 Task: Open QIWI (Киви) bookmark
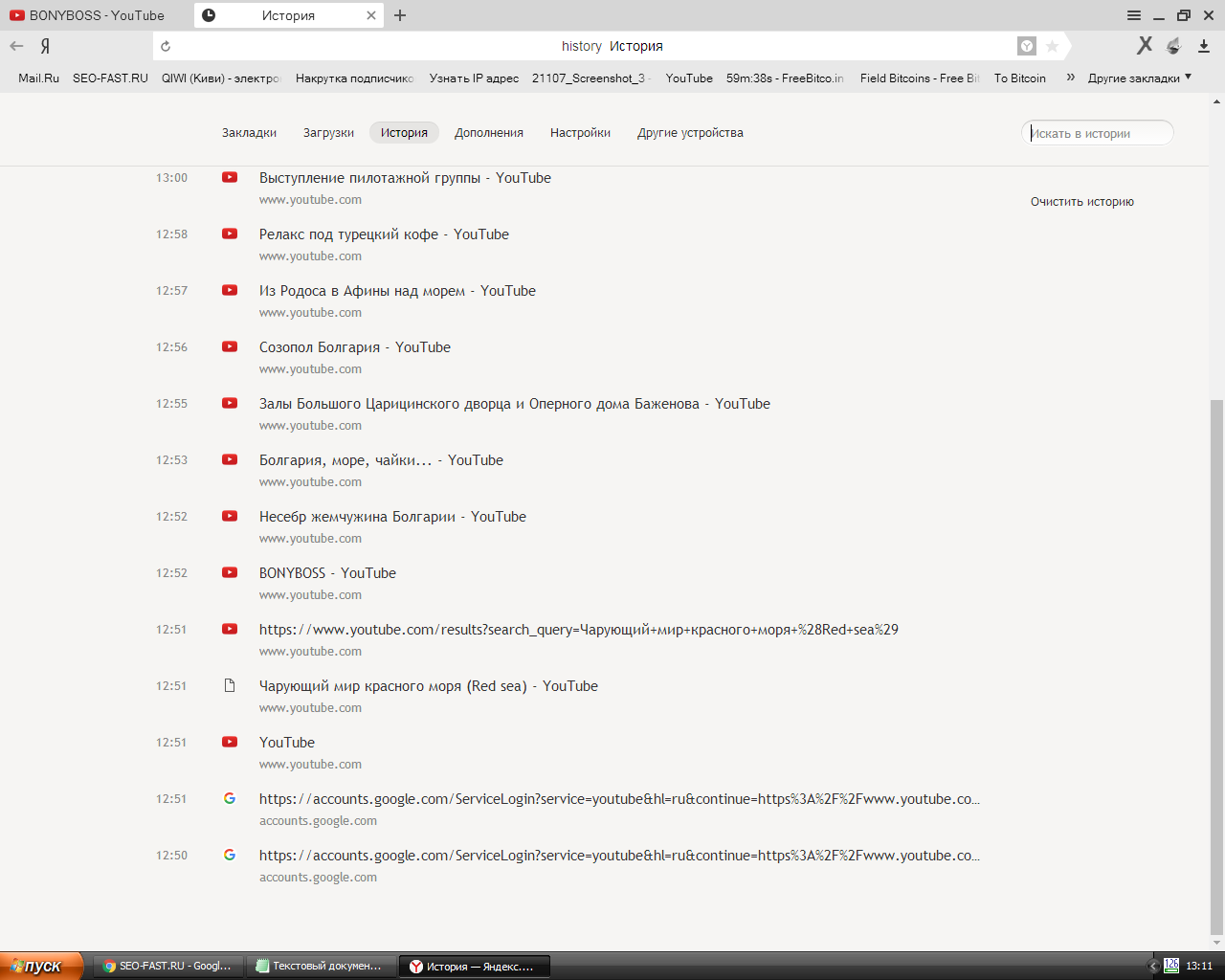(221, 78)
